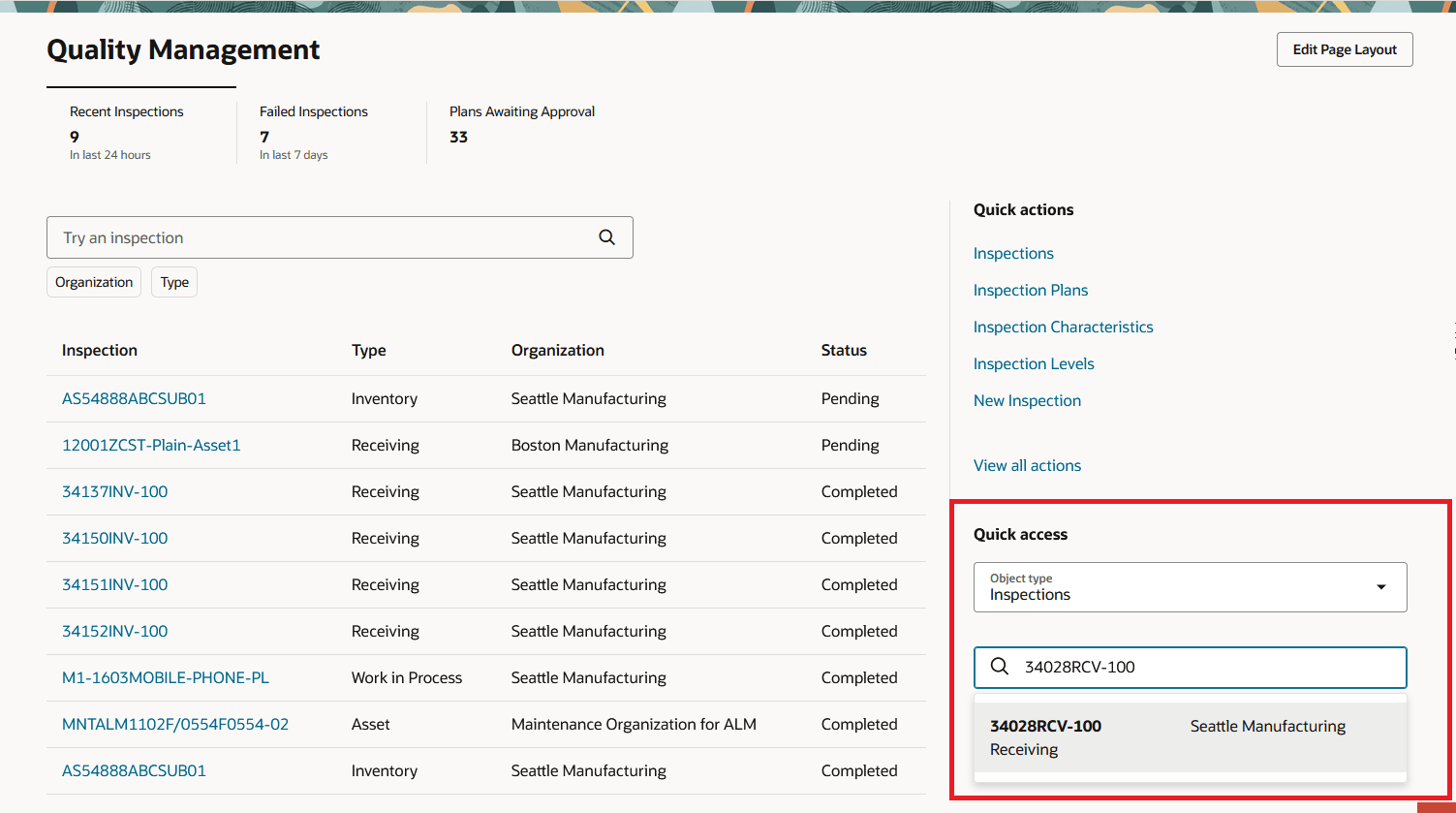The image size is (1456, 813).
Task: Click the magnifier icon in Quick access search
Action: 999,667
